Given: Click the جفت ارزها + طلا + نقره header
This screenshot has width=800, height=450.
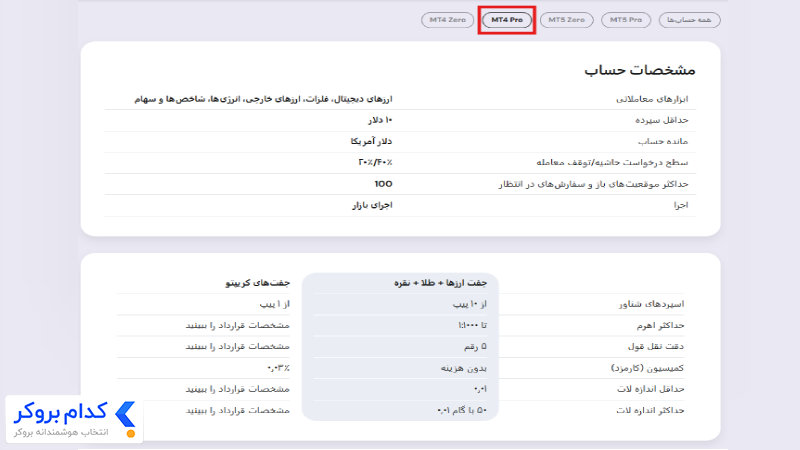Looking at the screenshot, I should pyautogui.click(x=441, y=283).
